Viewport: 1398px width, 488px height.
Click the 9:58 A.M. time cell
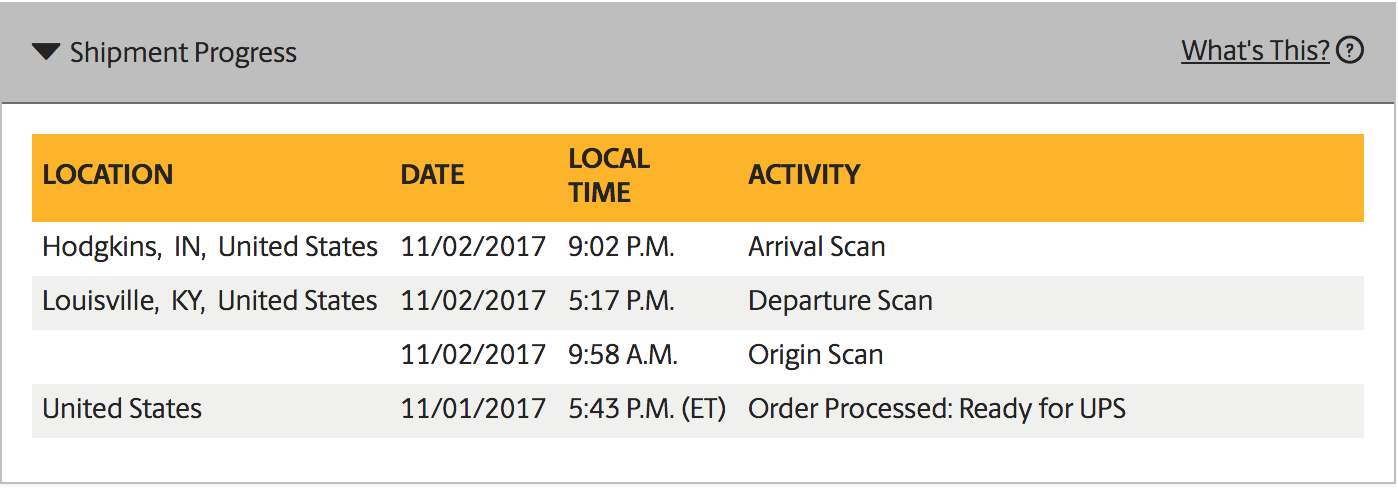[x=623, y=355]
